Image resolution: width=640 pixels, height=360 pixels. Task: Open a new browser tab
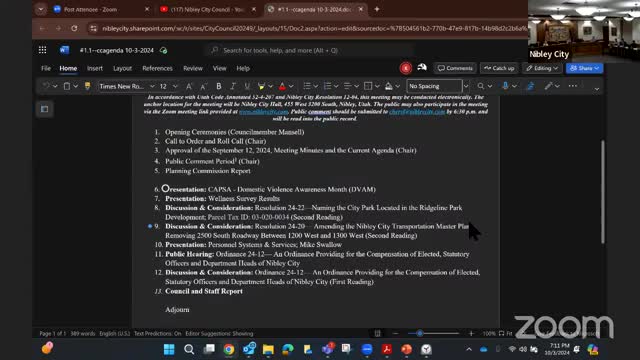pos(377,9)
